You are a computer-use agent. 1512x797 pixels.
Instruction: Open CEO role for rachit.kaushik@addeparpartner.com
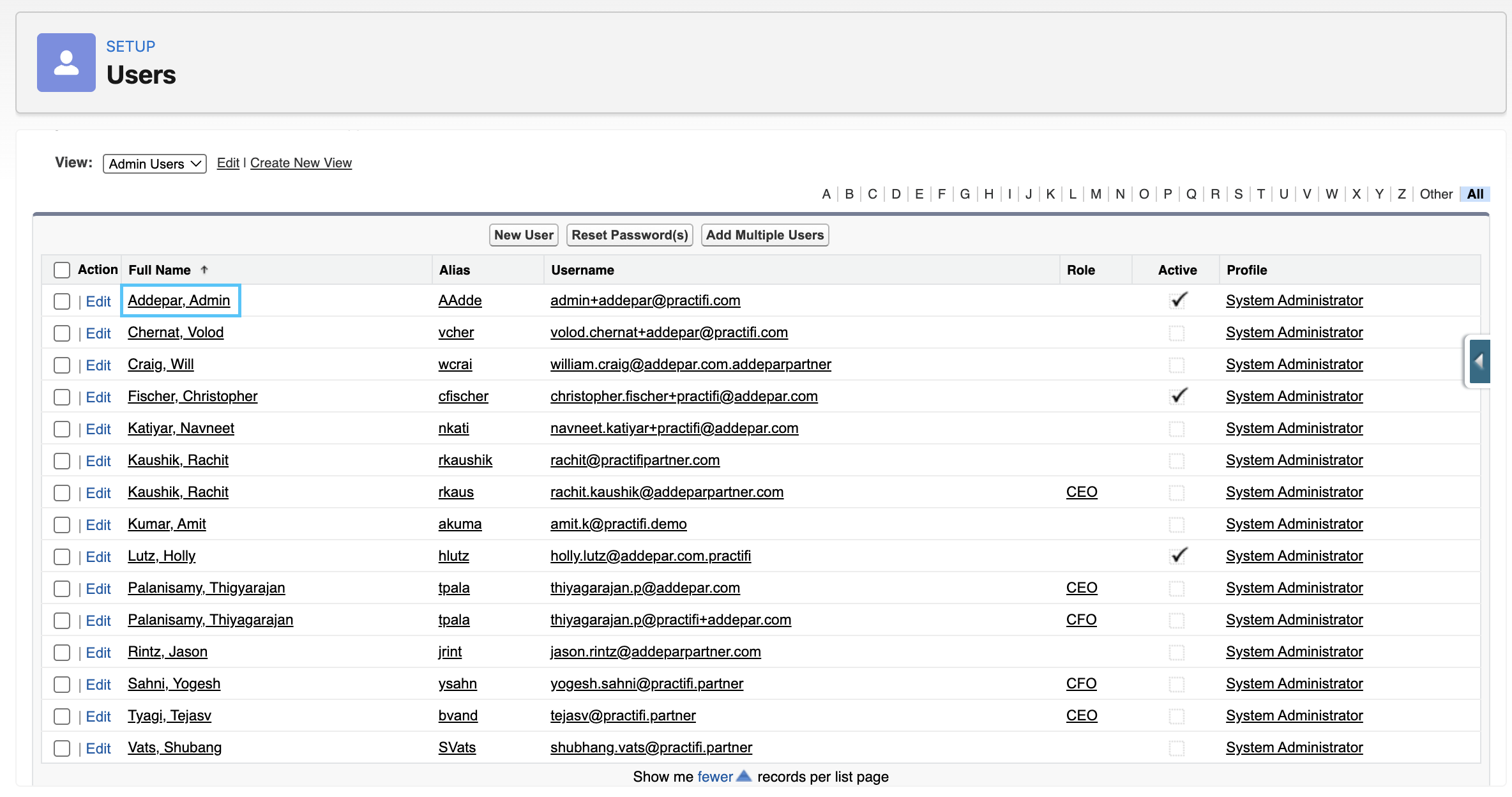tap(1082, 492)
